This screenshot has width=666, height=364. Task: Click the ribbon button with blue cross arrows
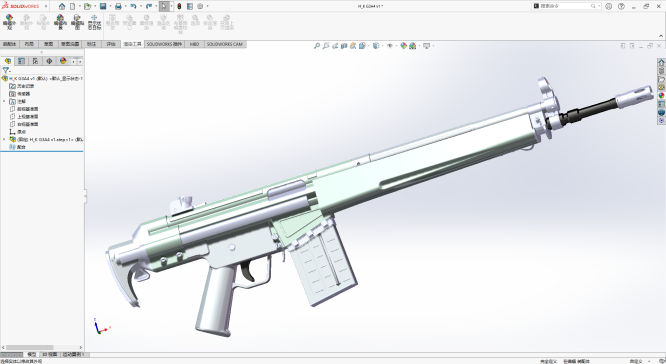[x=94, y=22]
